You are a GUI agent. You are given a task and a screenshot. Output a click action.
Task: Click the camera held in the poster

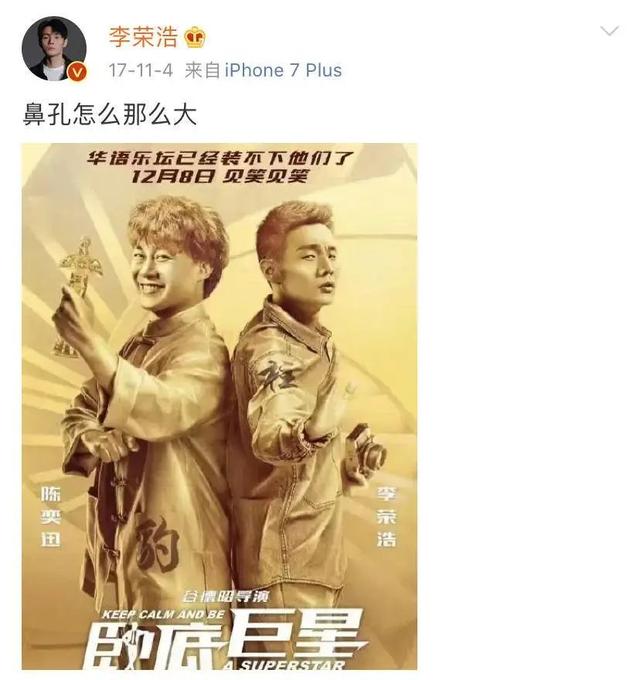pyautogui.click(x=368, y=451)
